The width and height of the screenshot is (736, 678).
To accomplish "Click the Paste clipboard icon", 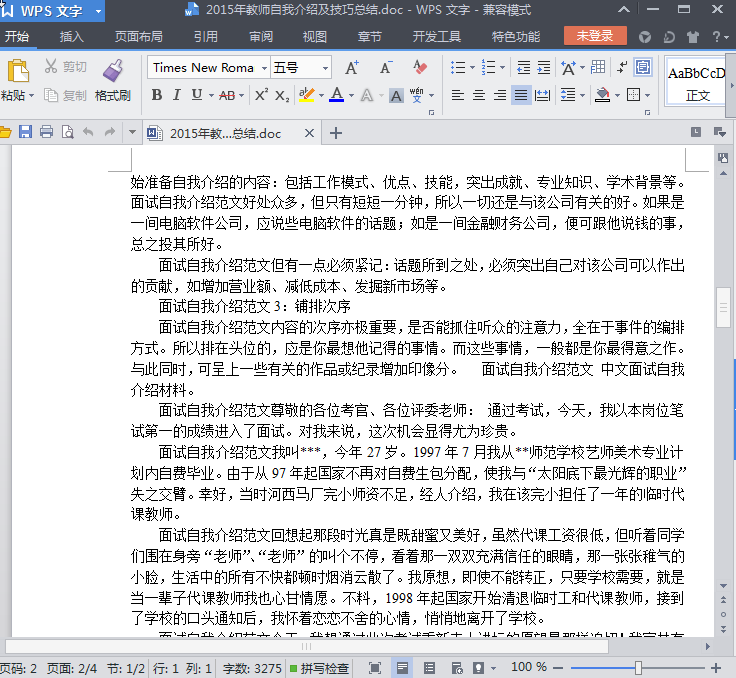I will pos(18,71).
